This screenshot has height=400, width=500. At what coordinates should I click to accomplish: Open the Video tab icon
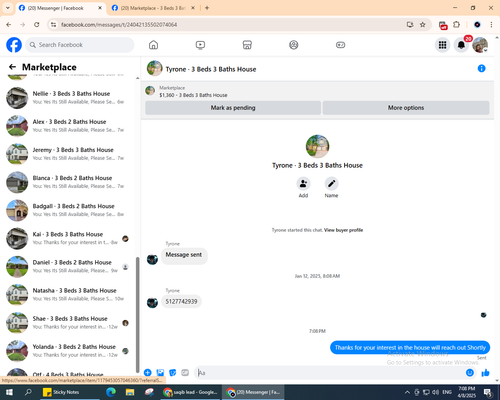pyautogui.click(x=200, y=45)
